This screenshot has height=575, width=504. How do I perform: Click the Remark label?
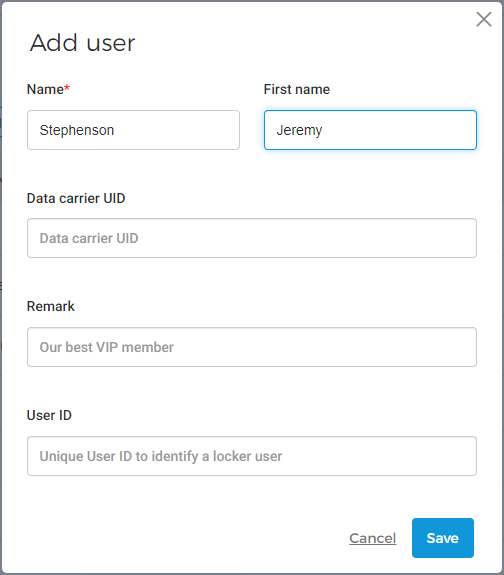point(51,307)
